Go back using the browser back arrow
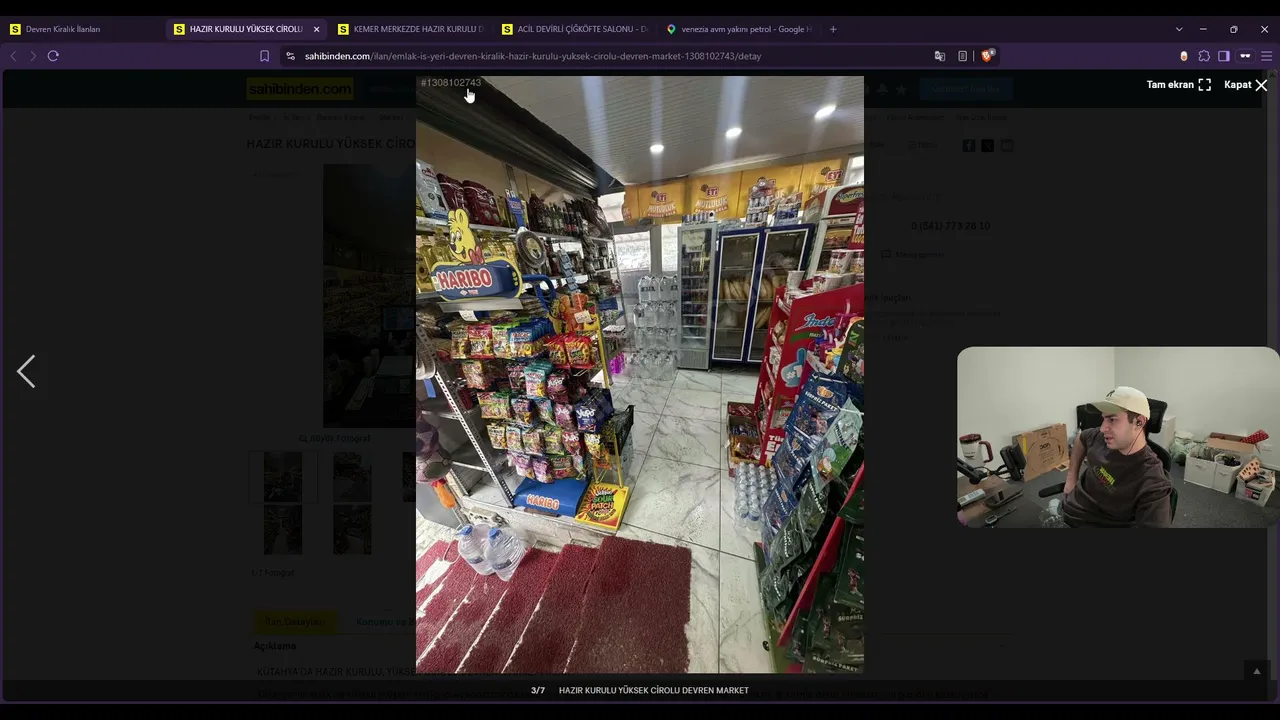The image size is (1280, 720). [13, 56]
